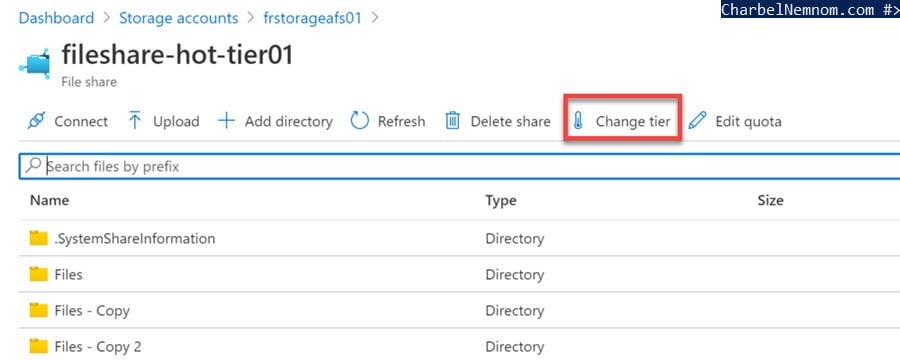Click the .SystemShareInformation folder icon

point(38,238)
